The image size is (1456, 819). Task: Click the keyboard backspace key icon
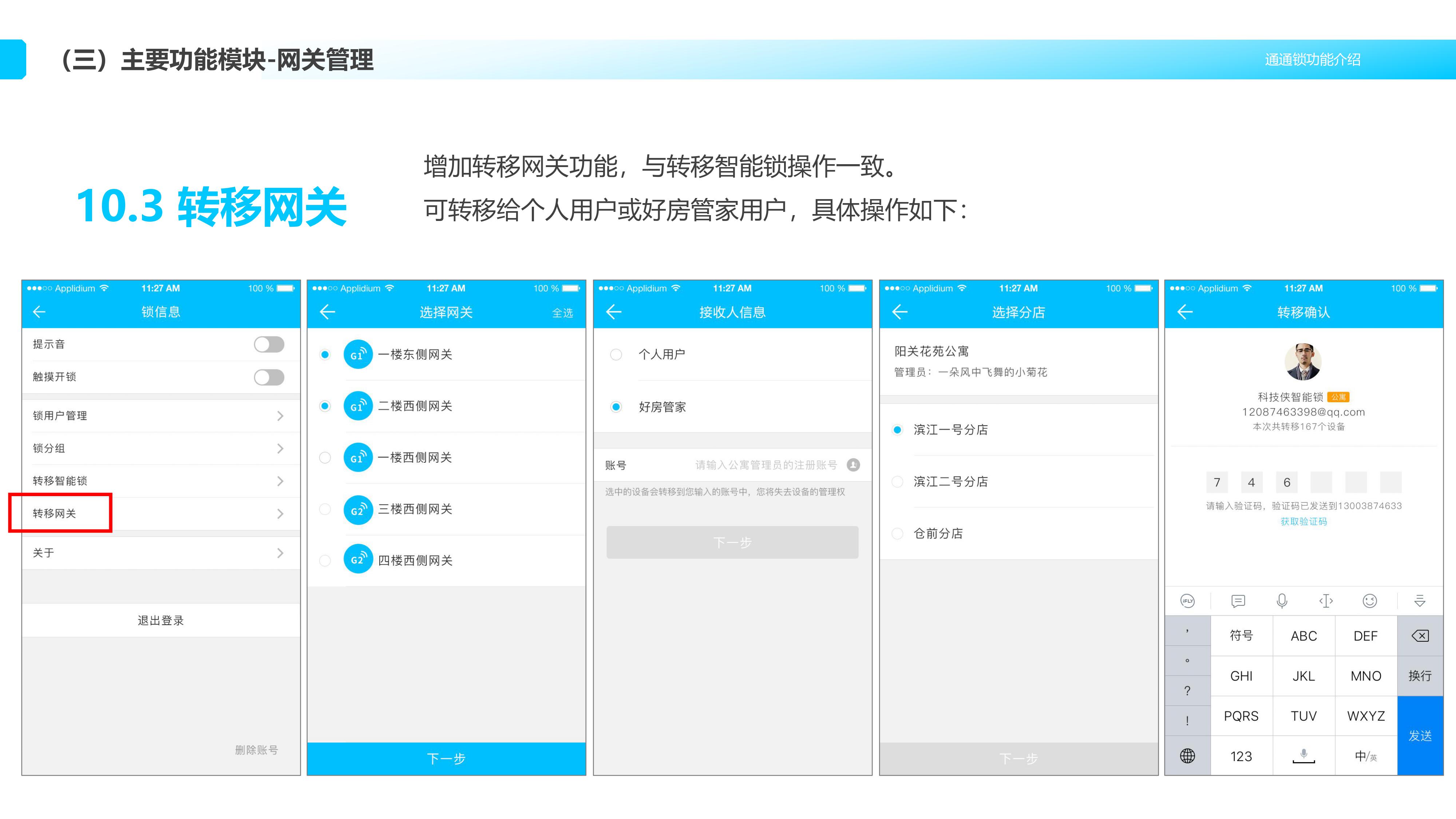point(1420,636)
